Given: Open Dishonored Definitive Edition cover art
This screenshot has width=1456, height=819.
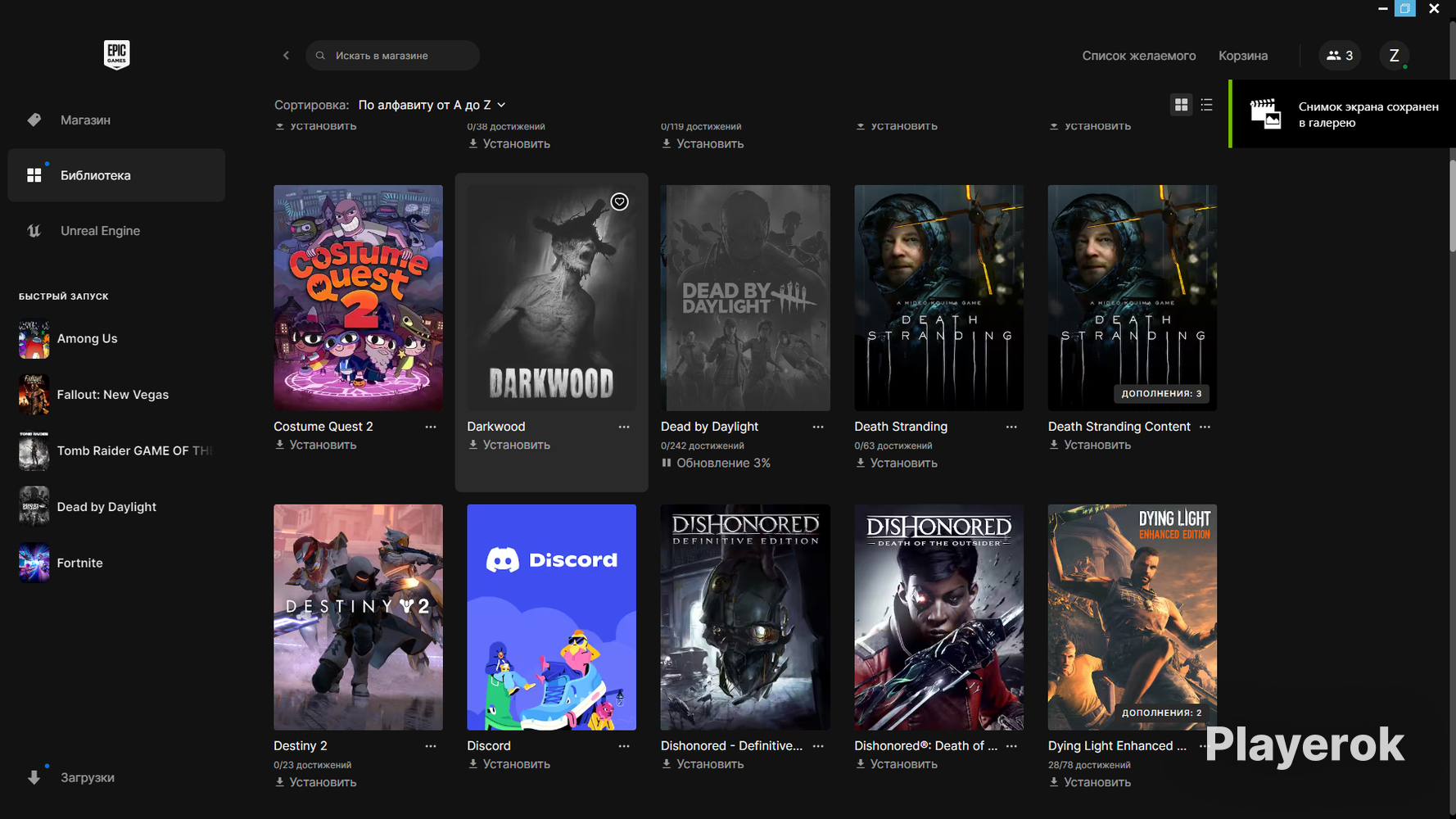Looking at the screenshot, I should (x=745, y=617).
